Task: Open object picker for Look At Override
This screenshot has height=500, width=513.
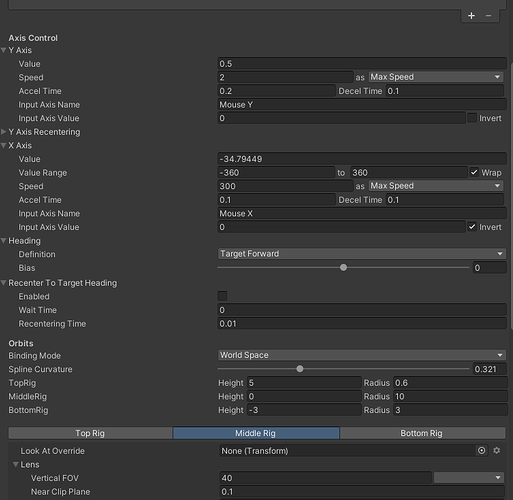Action: point(481,451)
